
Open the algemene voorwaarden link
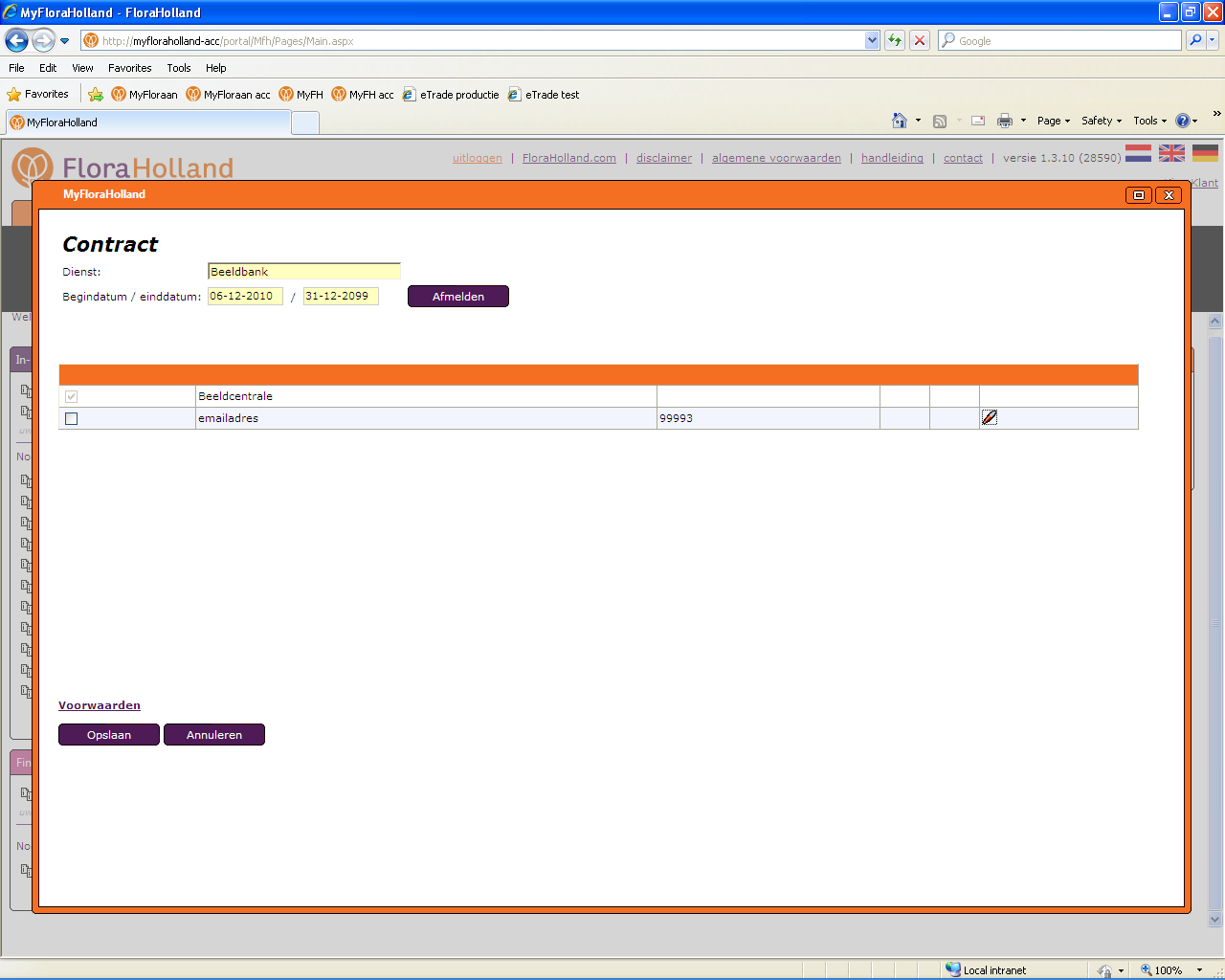click(x=776, y=158)
